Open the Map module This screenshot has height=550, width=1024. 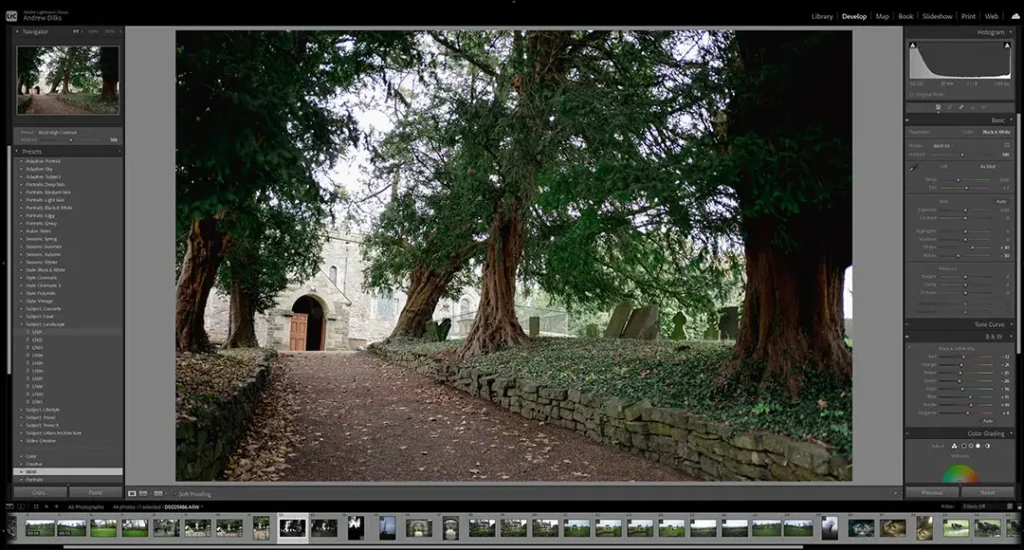click(x=882, y=16)
